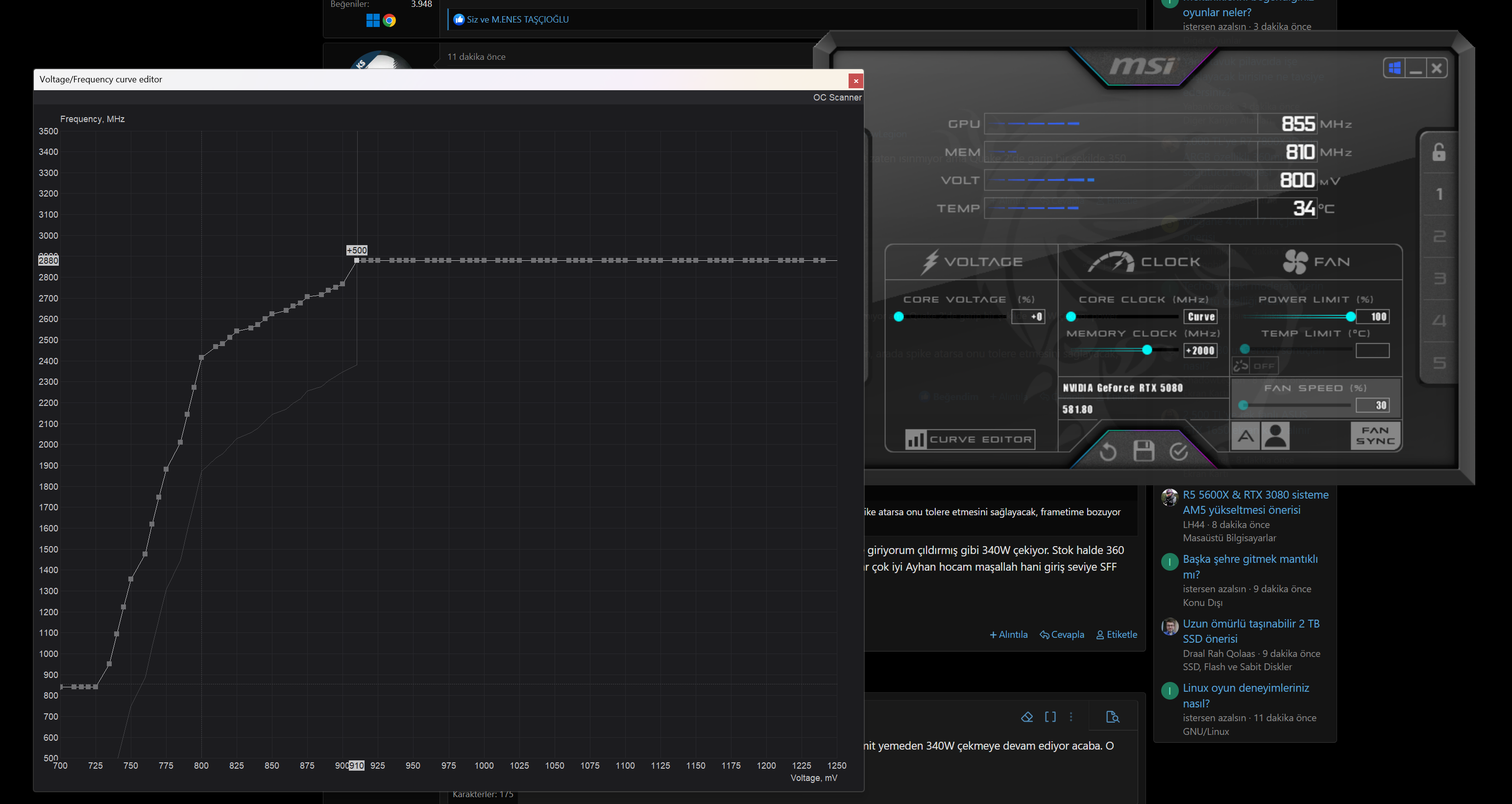Image resolution: width=1512 pixels, height=804 pixels.
Task: Click the Power Limit slider handle
Action: click(x=1351, y=317)
